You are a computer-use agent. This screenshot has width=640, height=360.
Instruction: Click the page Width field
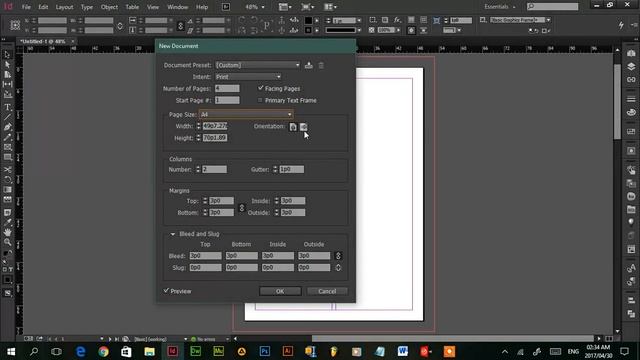[x=215, y=126]
